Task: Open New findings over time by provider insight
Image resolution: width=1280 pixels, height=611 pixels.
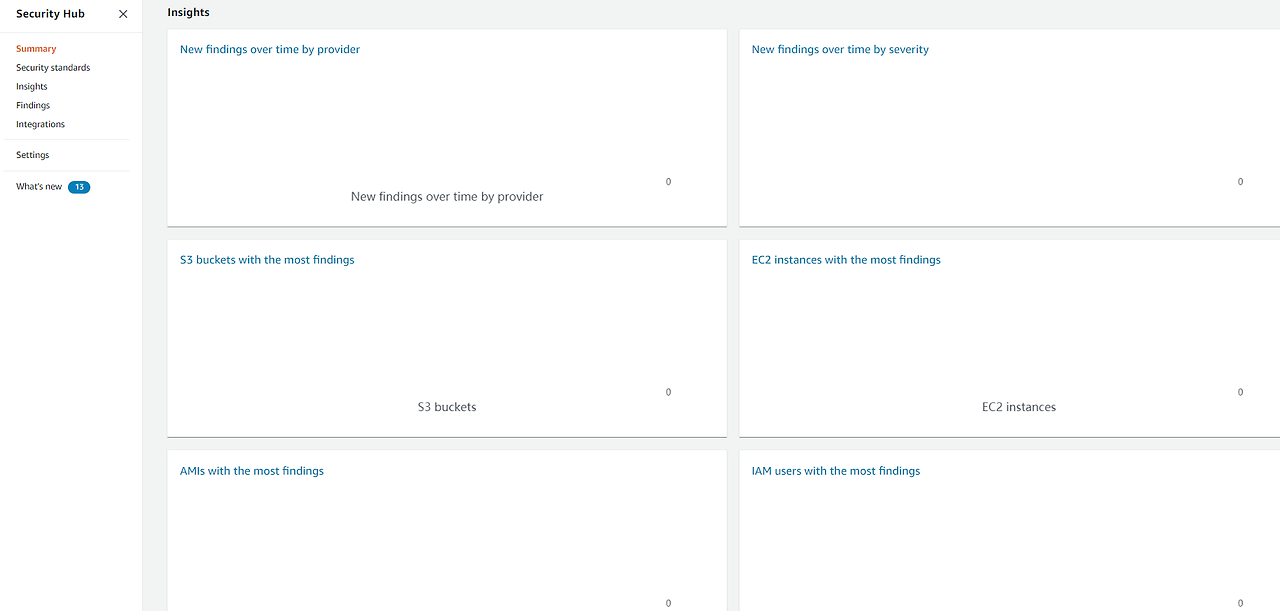Action: pos(270,49)
